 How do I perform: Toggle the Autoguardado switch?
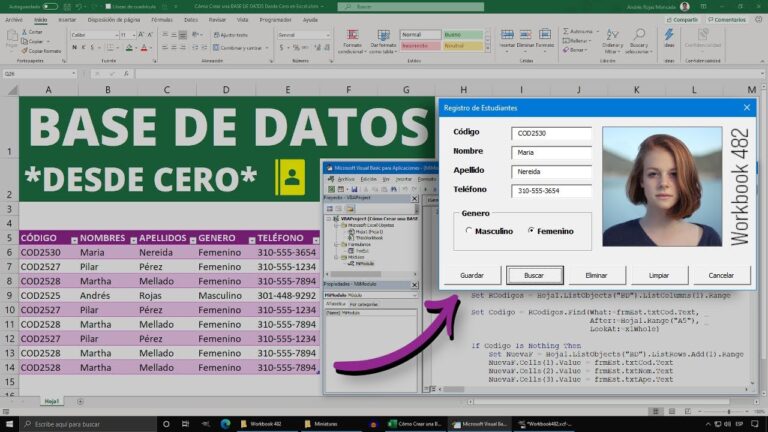point(50,6)
